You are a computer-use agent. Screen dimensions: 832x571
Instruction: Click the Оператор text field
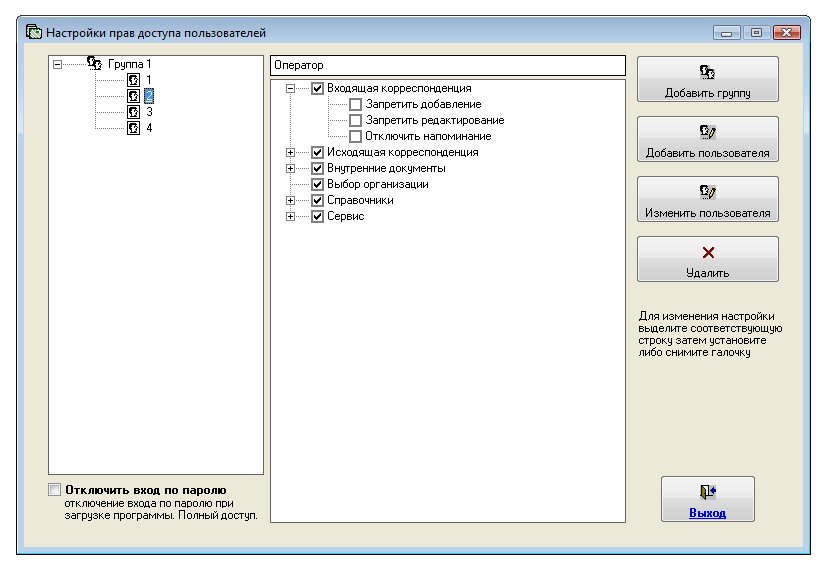[x=447, y=65]
